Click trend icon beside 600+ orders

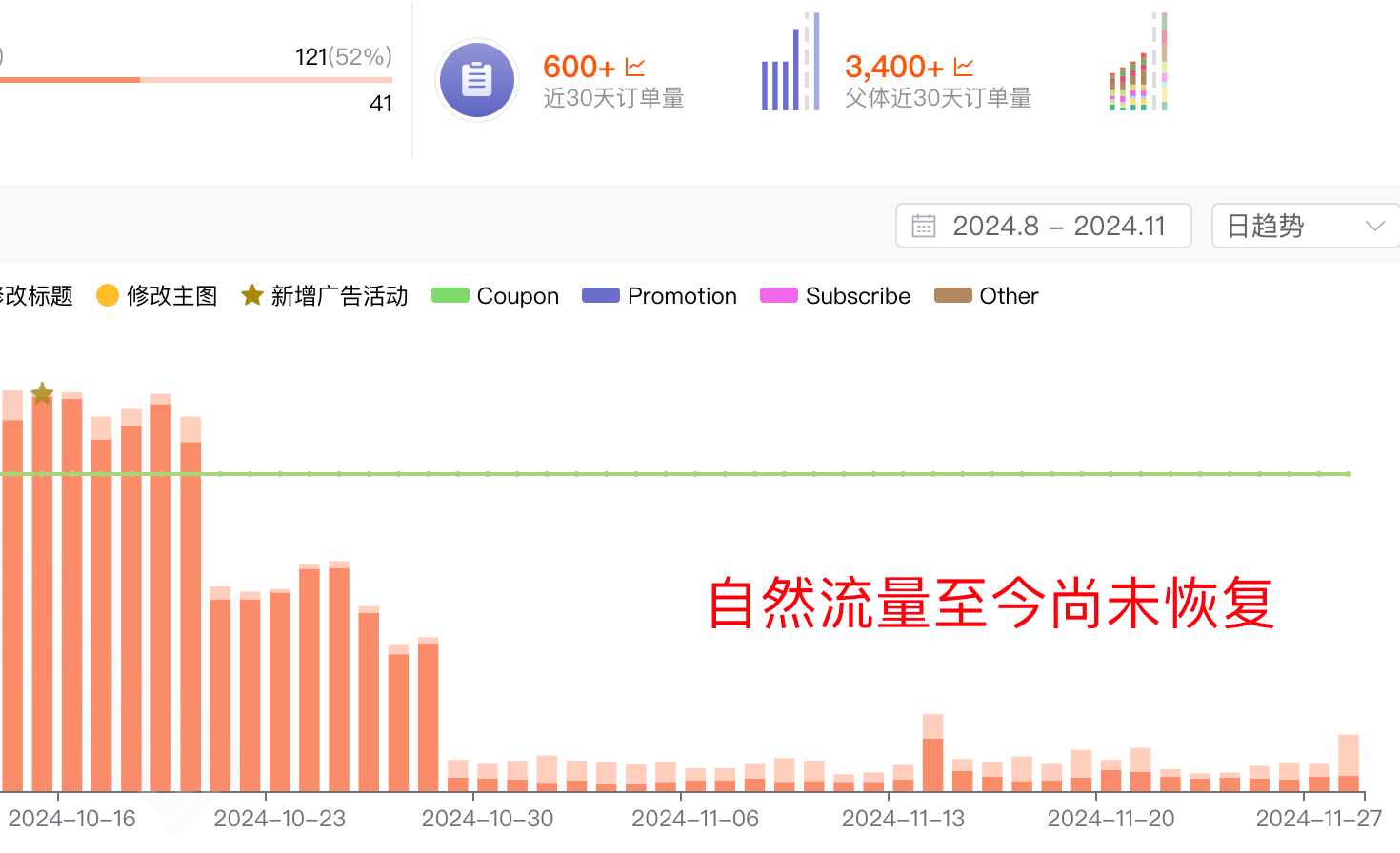635,67
